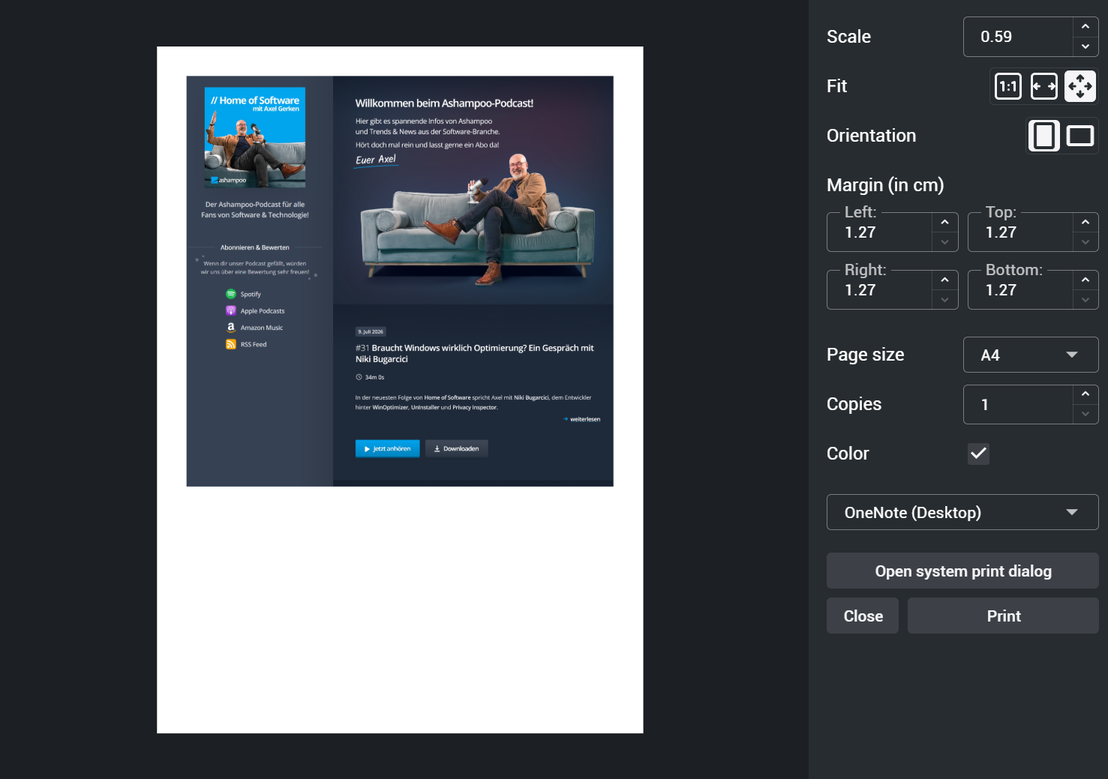The image size is (1108, 779).
Task: Click the Abonnieren & Bewerten heading
Action: [x=254, y=247]
